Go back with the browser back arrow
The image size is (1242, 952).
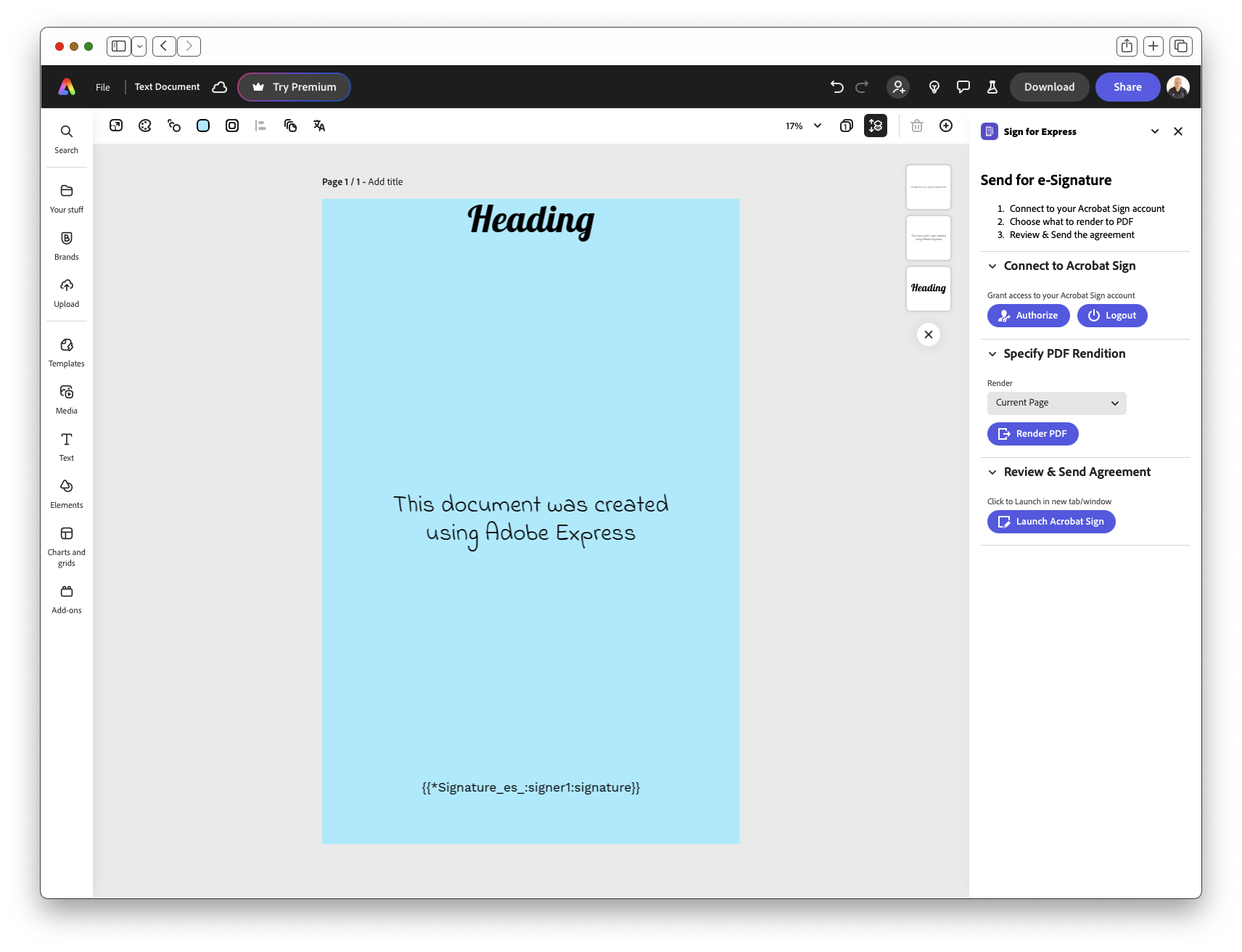(164, 46)
